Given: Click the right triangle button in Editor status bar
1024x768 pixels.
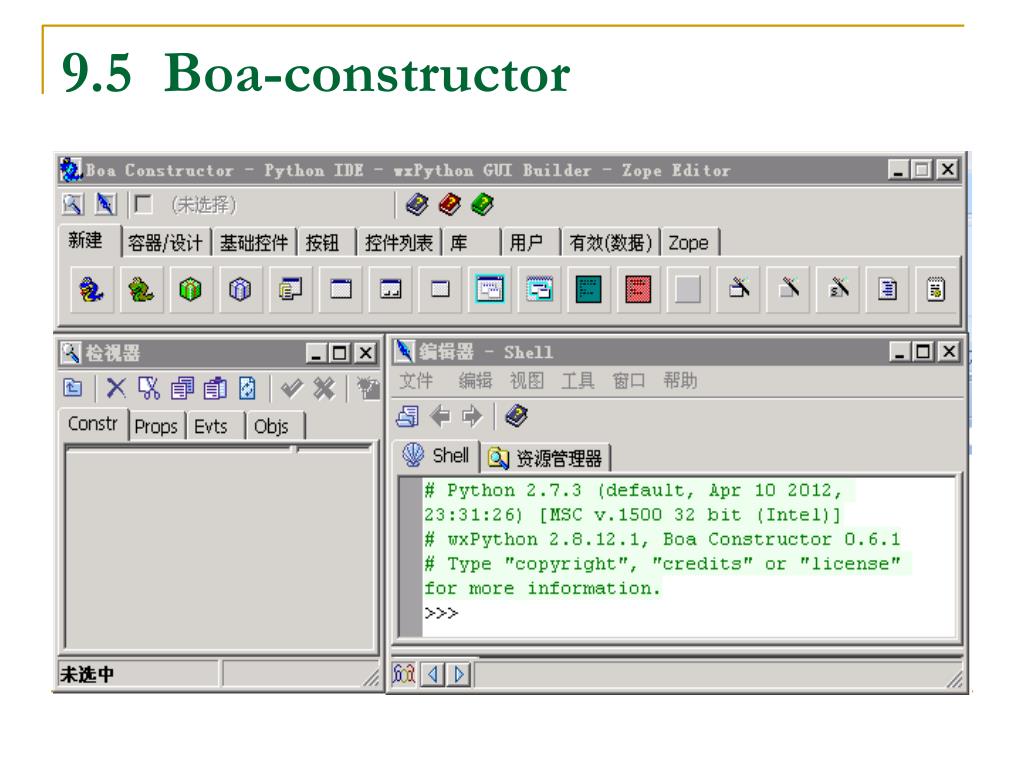Looking at the screenshot, I should click(459, 673).
